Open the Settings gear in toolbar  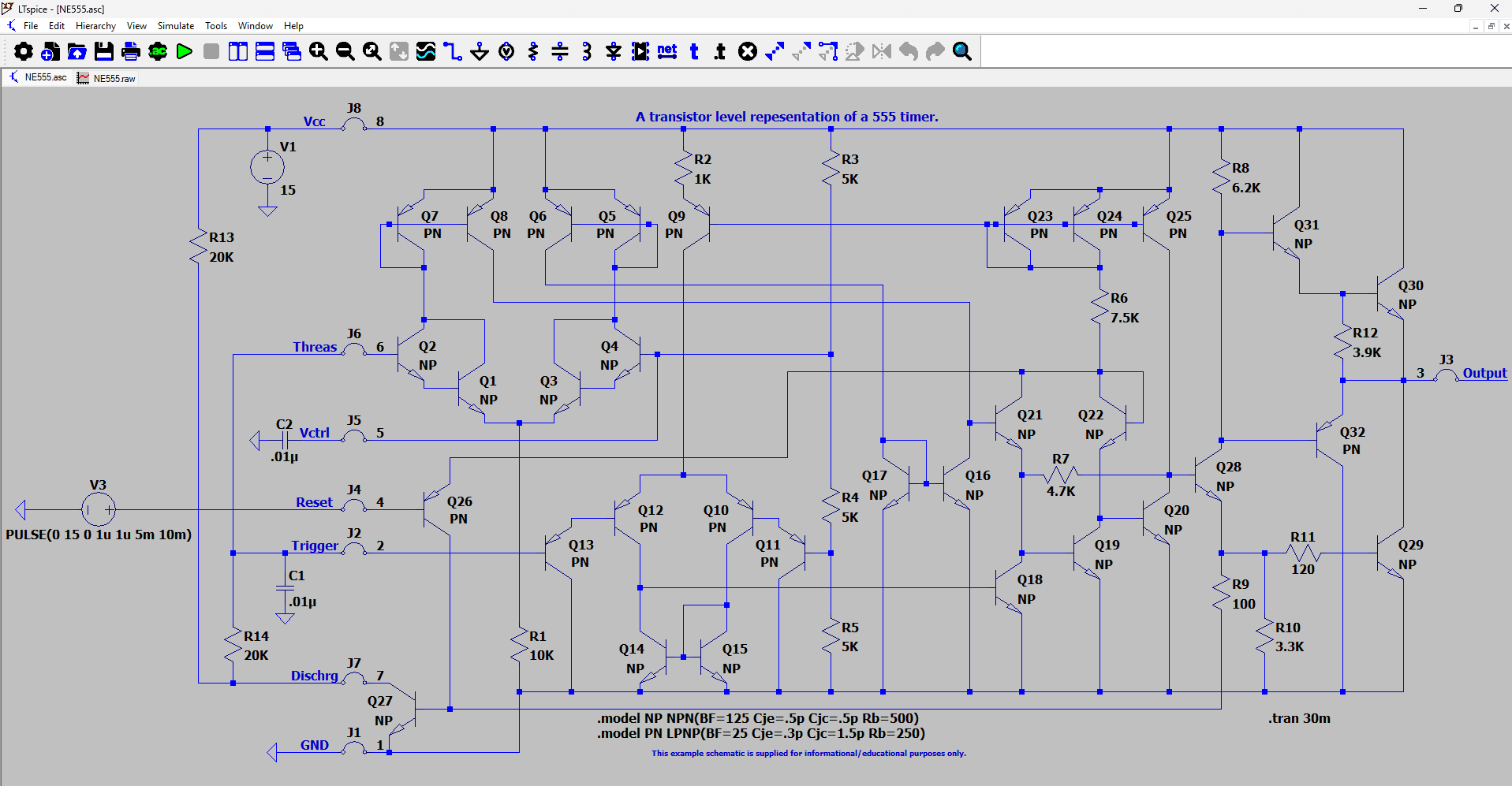pos(24,52)
